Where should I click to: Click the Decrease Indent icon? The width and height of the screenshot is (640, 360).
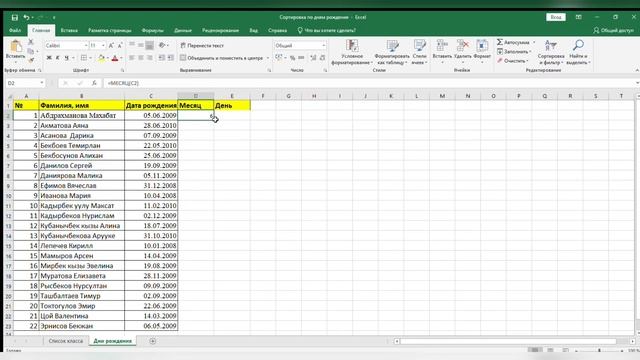pyautogui.click(x=162, y=58)
